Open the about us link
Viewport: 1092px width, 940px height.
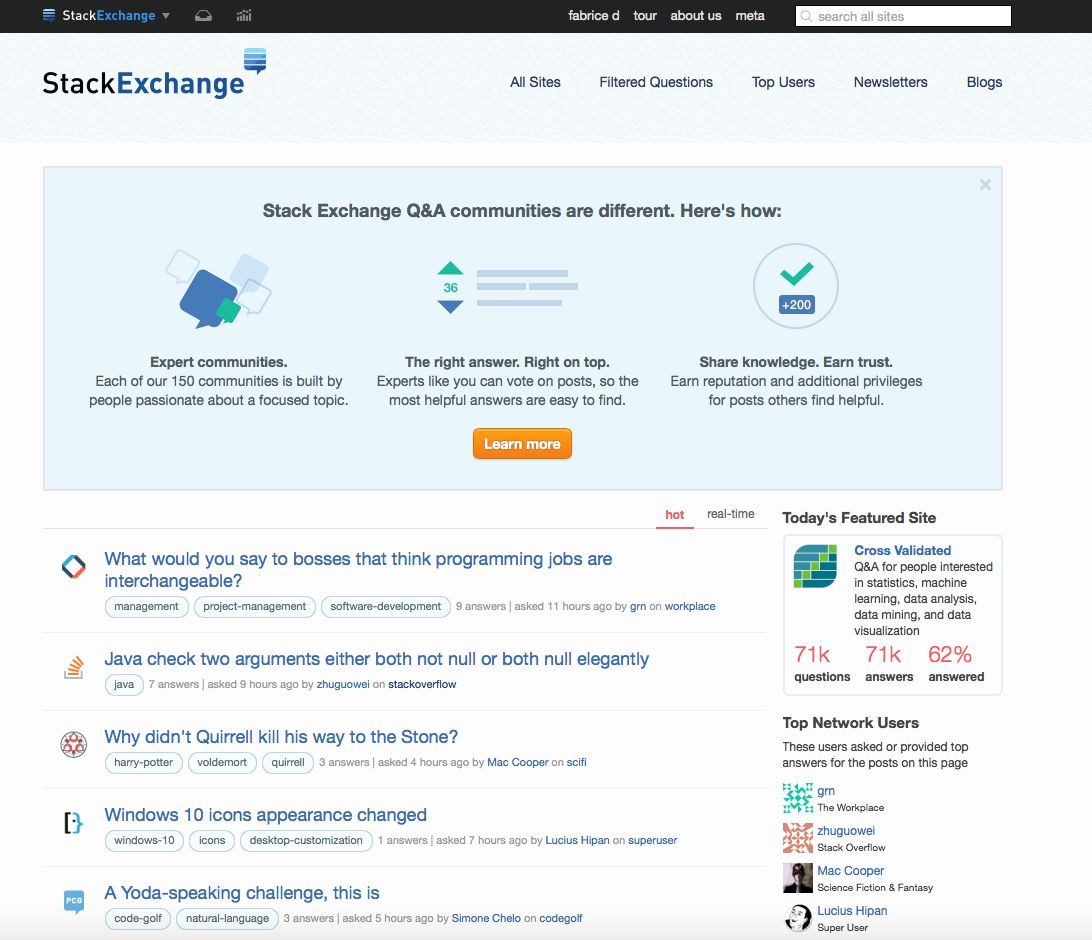point(696,15)
